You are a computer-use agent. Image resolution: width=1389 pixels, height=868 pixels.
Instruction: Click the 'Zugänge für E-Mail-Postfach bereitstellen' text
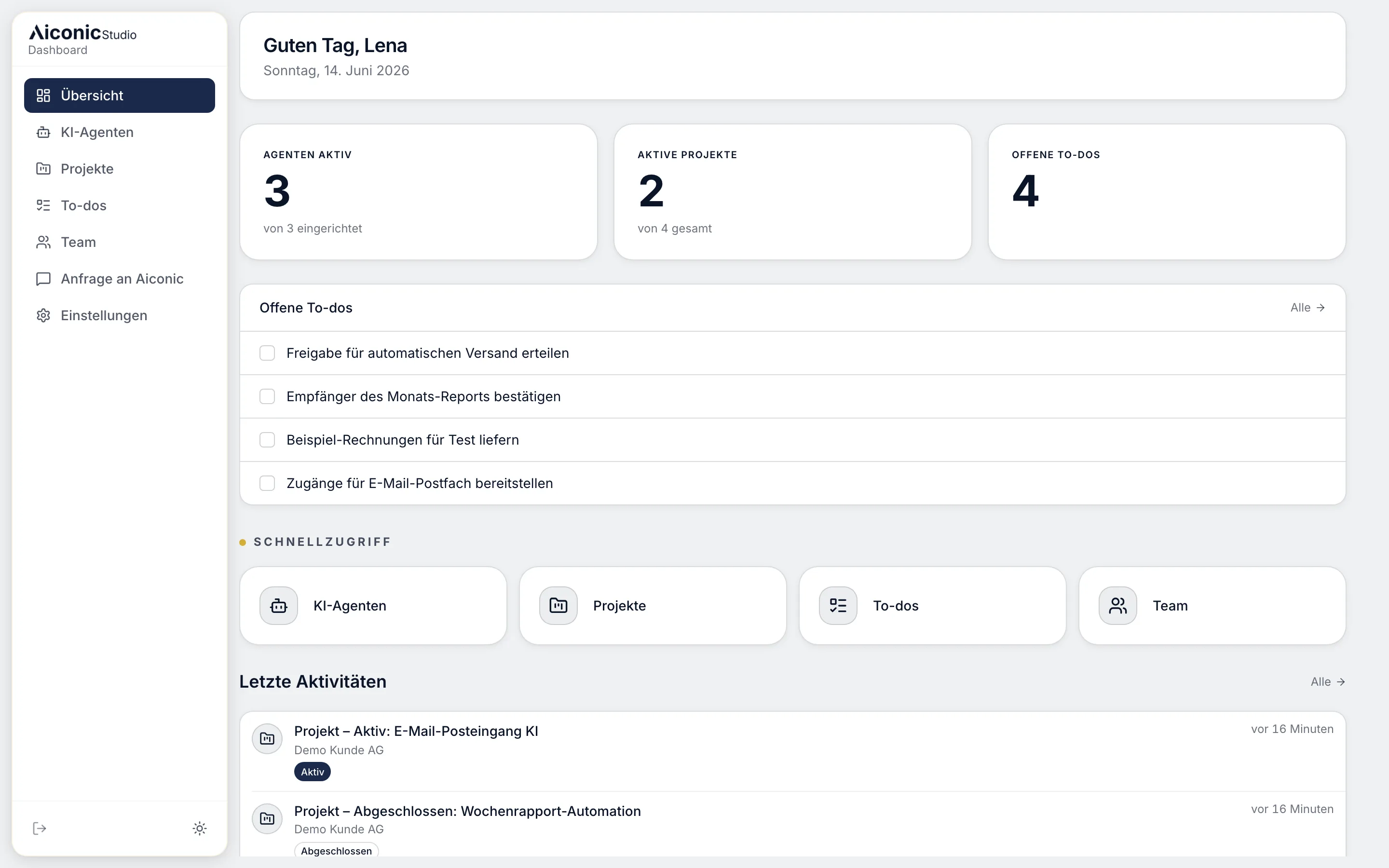pos(420,483)
